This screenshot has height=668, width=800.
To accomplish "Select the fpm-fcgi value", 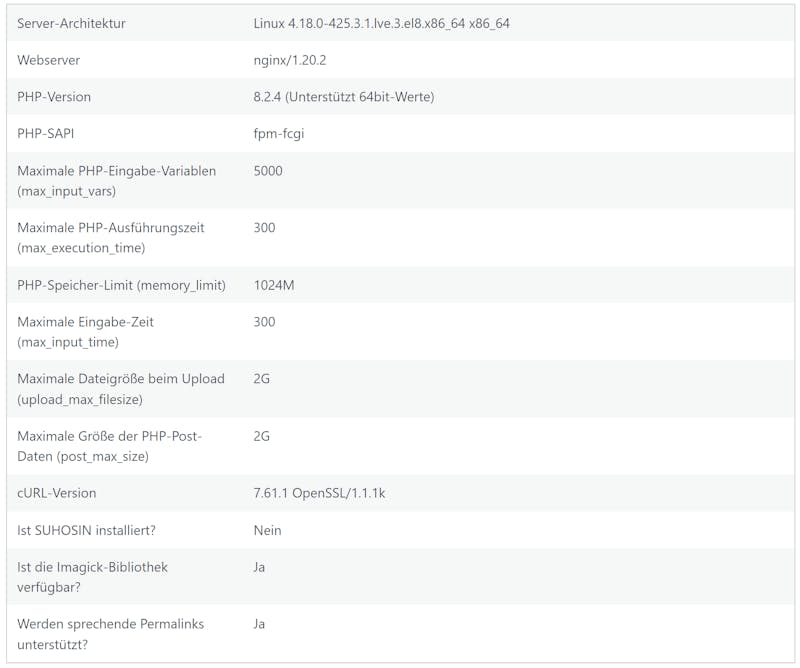I will (x=279, y=134).
